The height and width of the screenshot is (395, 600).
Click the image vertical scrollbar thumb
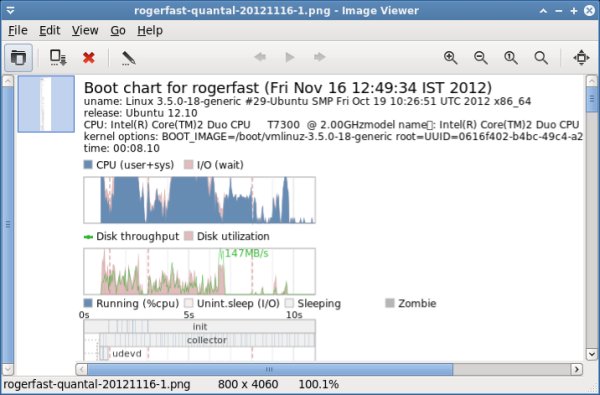tap(591, 100)
